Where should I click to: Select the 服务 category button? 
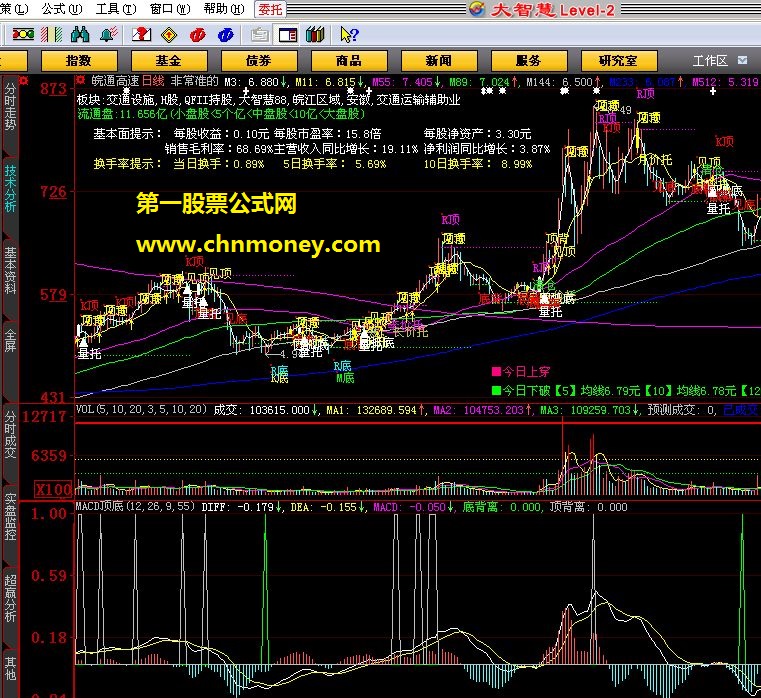[529, 61]
